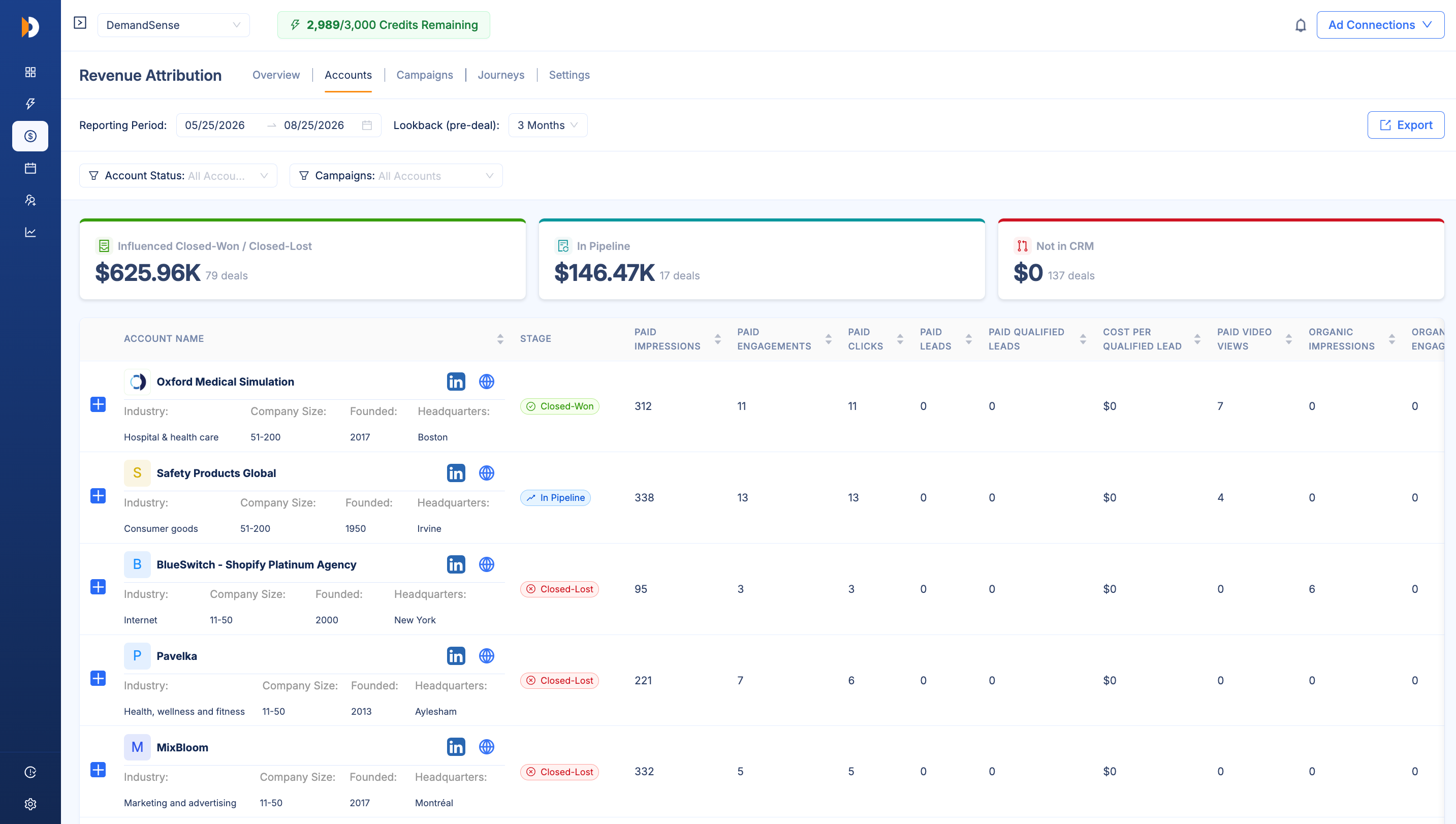Open Oxford Medical Simulation LinkedIn icon
Screen dimensions: 1456x824
coord(456,382)
